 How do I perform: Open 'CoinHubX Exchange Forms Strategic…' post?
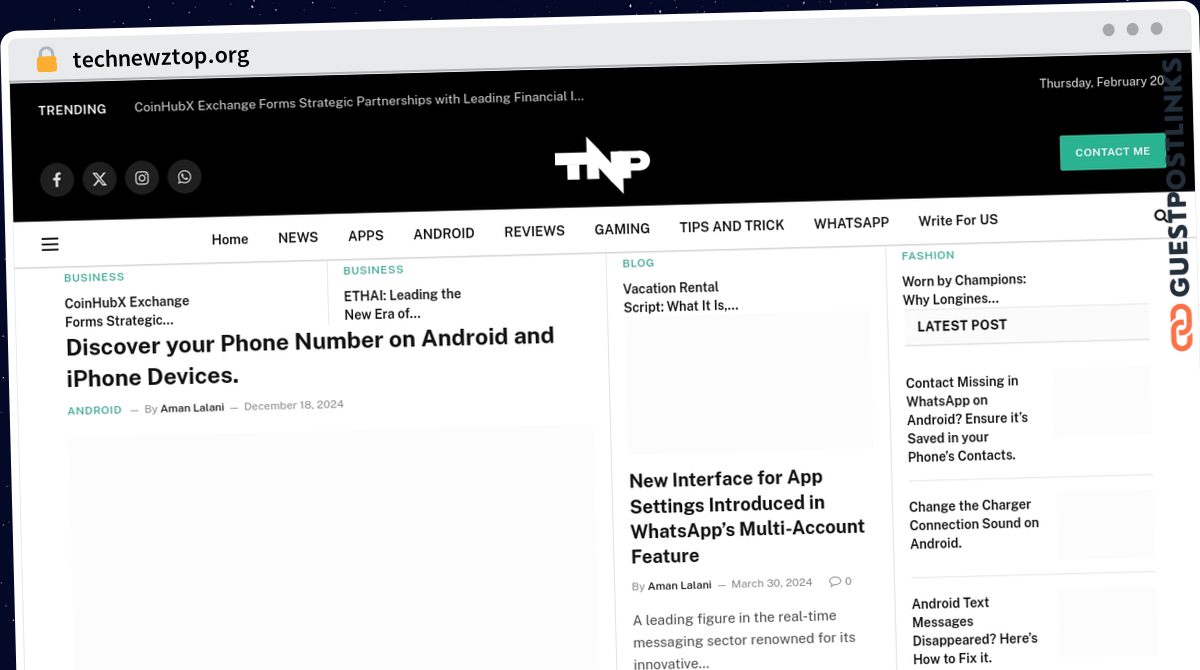click(x=127, y=311)
